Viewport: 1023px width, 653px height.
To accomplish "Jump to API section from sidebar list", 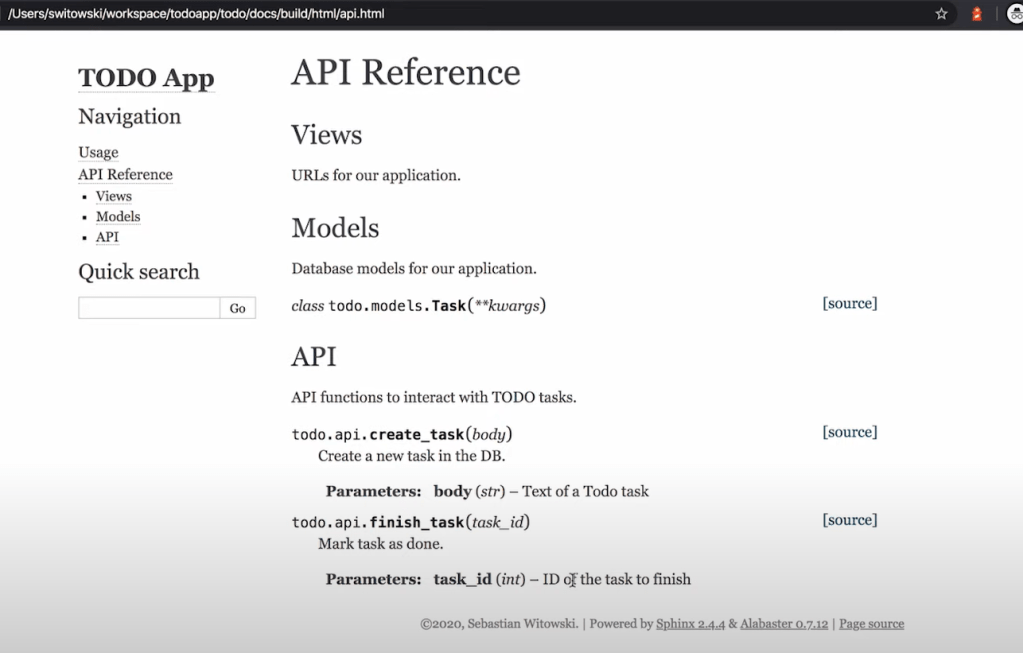I will [107, 237].
